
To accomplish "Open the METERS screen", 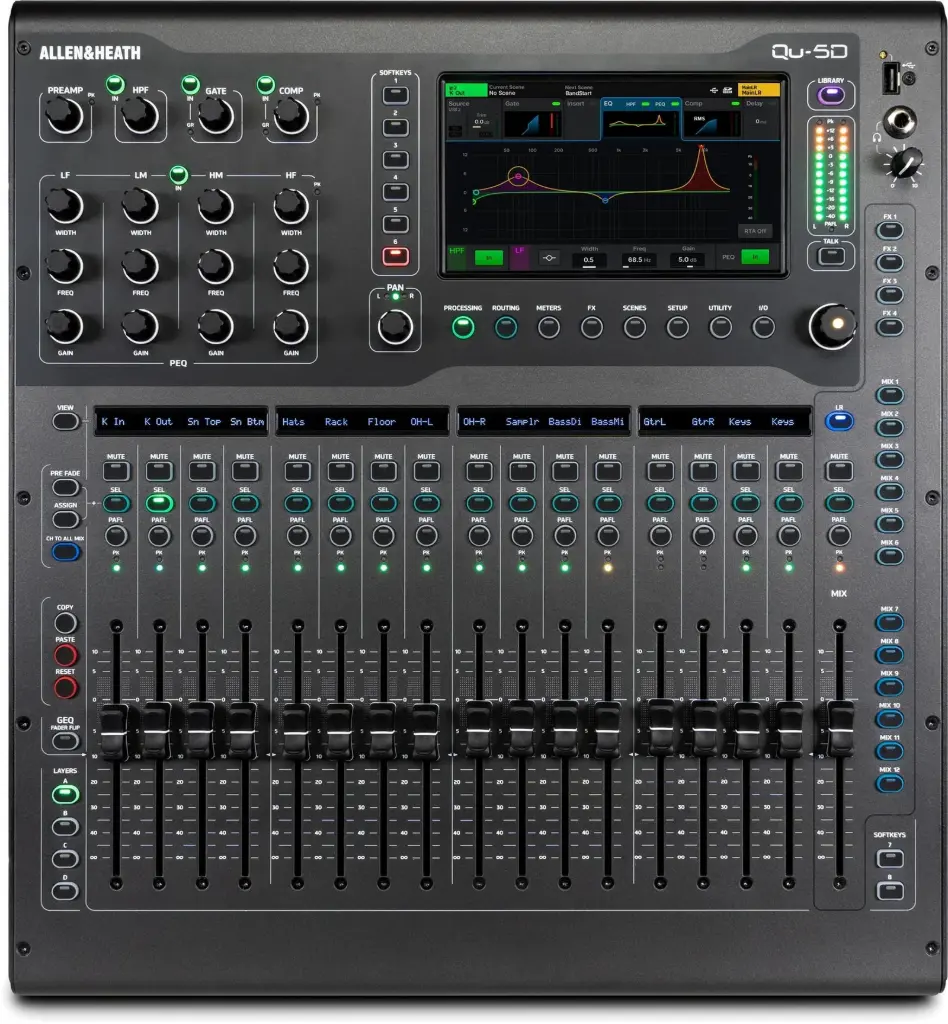I will (x=549, y=326).
